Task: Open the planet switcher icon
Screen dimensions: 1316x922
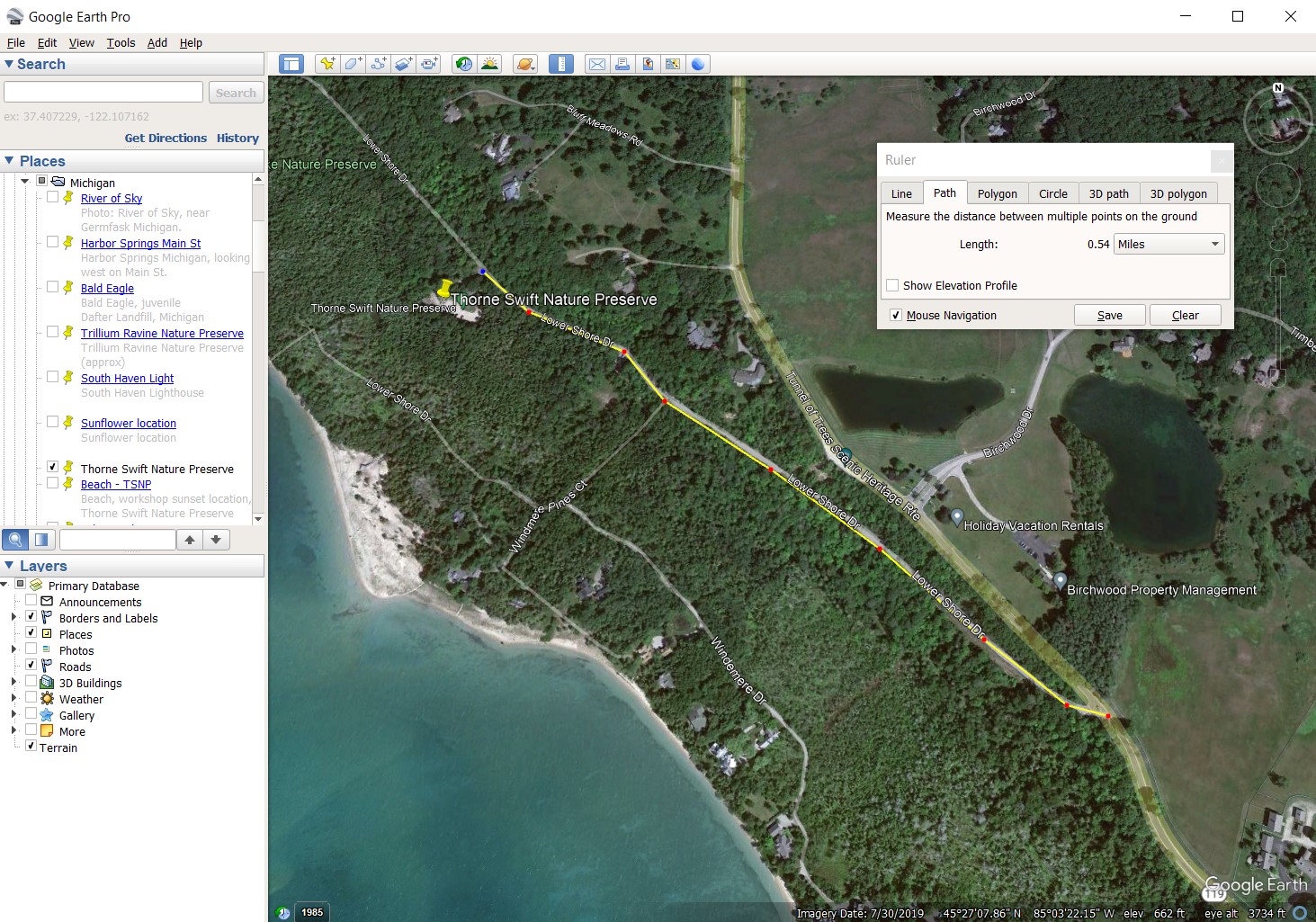Action: 525,64
